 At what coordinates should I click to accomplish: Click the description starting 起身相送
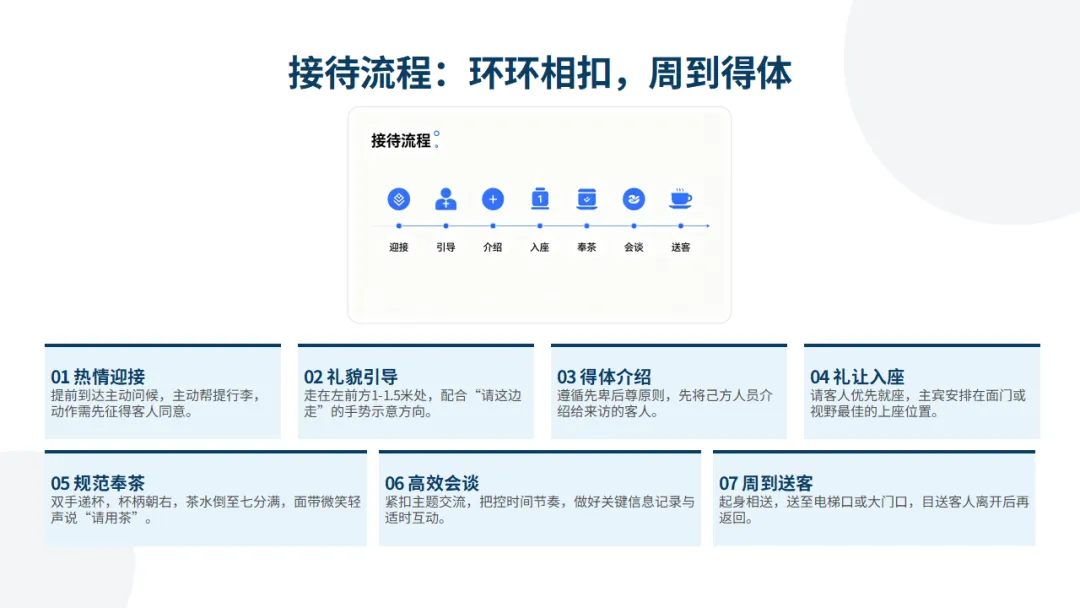[x=874, y=510]
